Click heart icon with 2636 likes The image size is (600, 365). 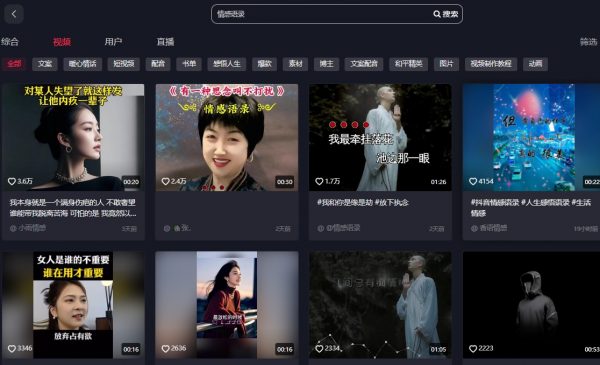165,349
